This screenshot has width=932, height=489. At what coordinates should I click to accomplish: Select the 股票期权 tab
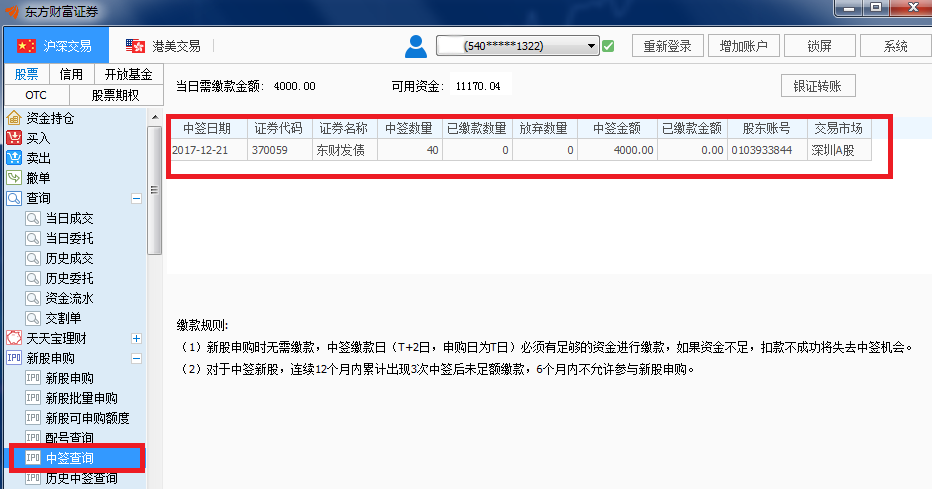tap(115, 95)
